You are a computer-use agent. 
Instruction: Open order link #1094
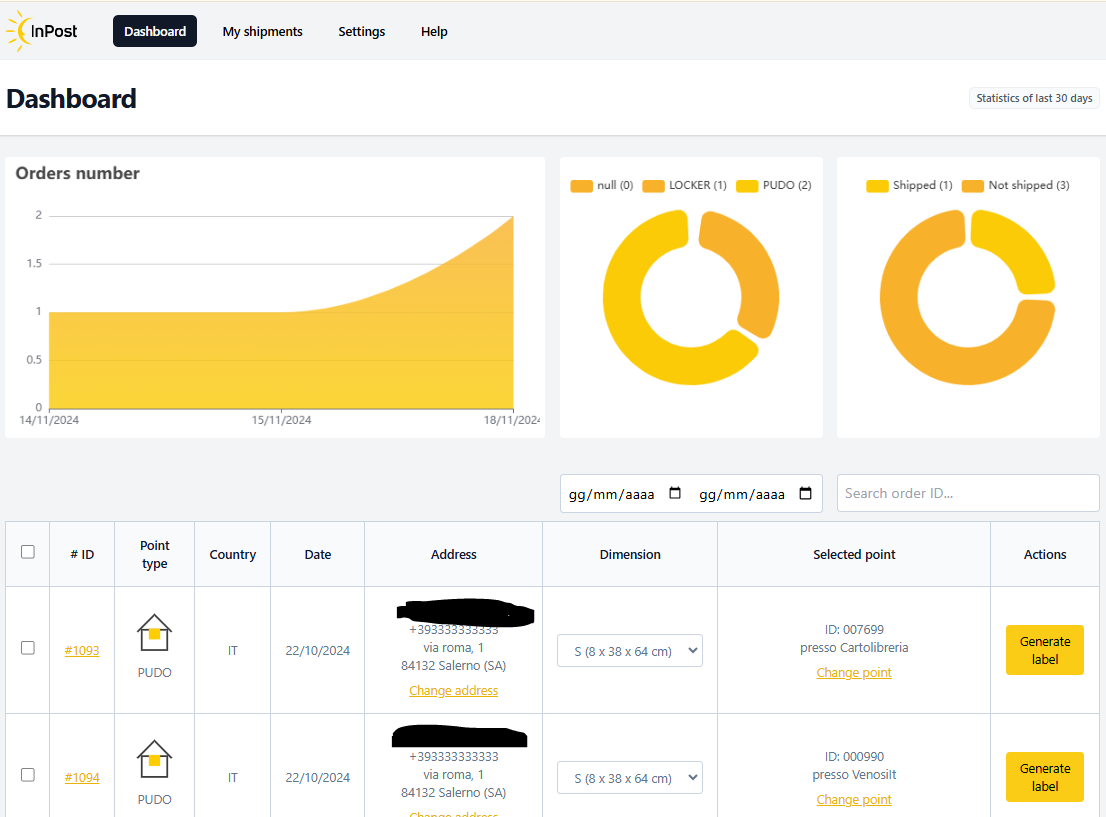82,777
